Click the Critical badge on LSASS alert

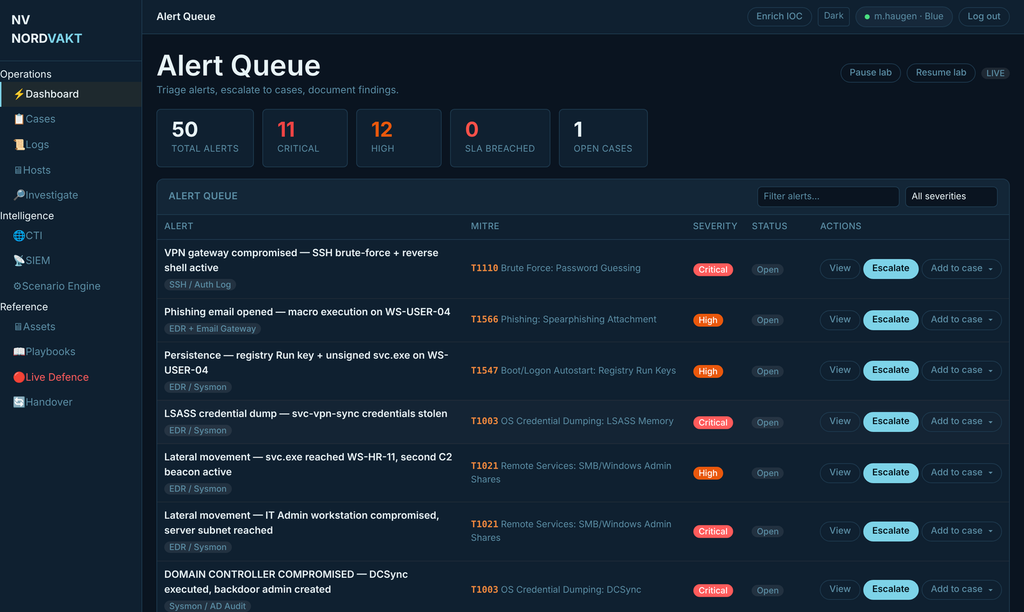point(712,423)
